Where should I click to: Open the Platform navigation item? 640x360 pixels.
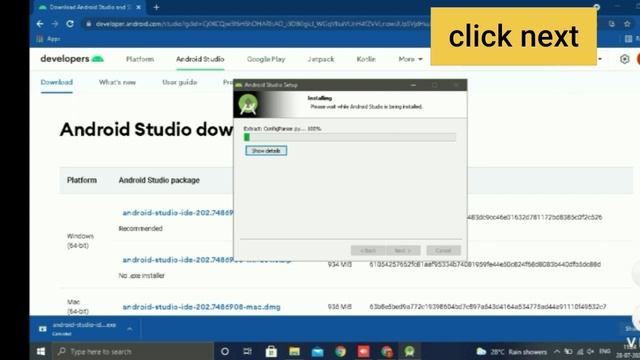[x=140, y=59]
